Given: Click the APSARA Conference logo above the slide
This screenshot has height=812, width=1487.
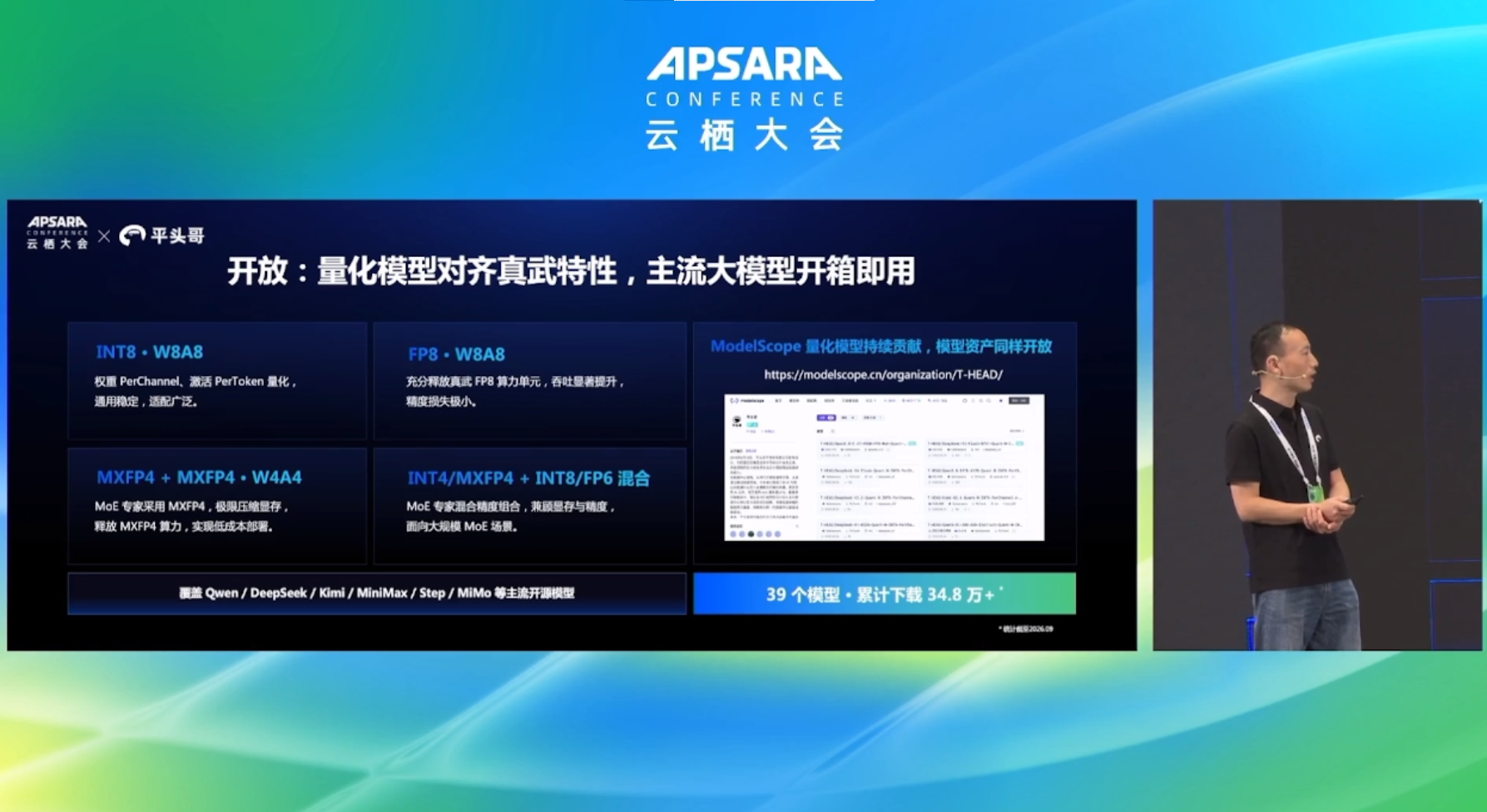Looking at the screenshot, I should (745, 99).
